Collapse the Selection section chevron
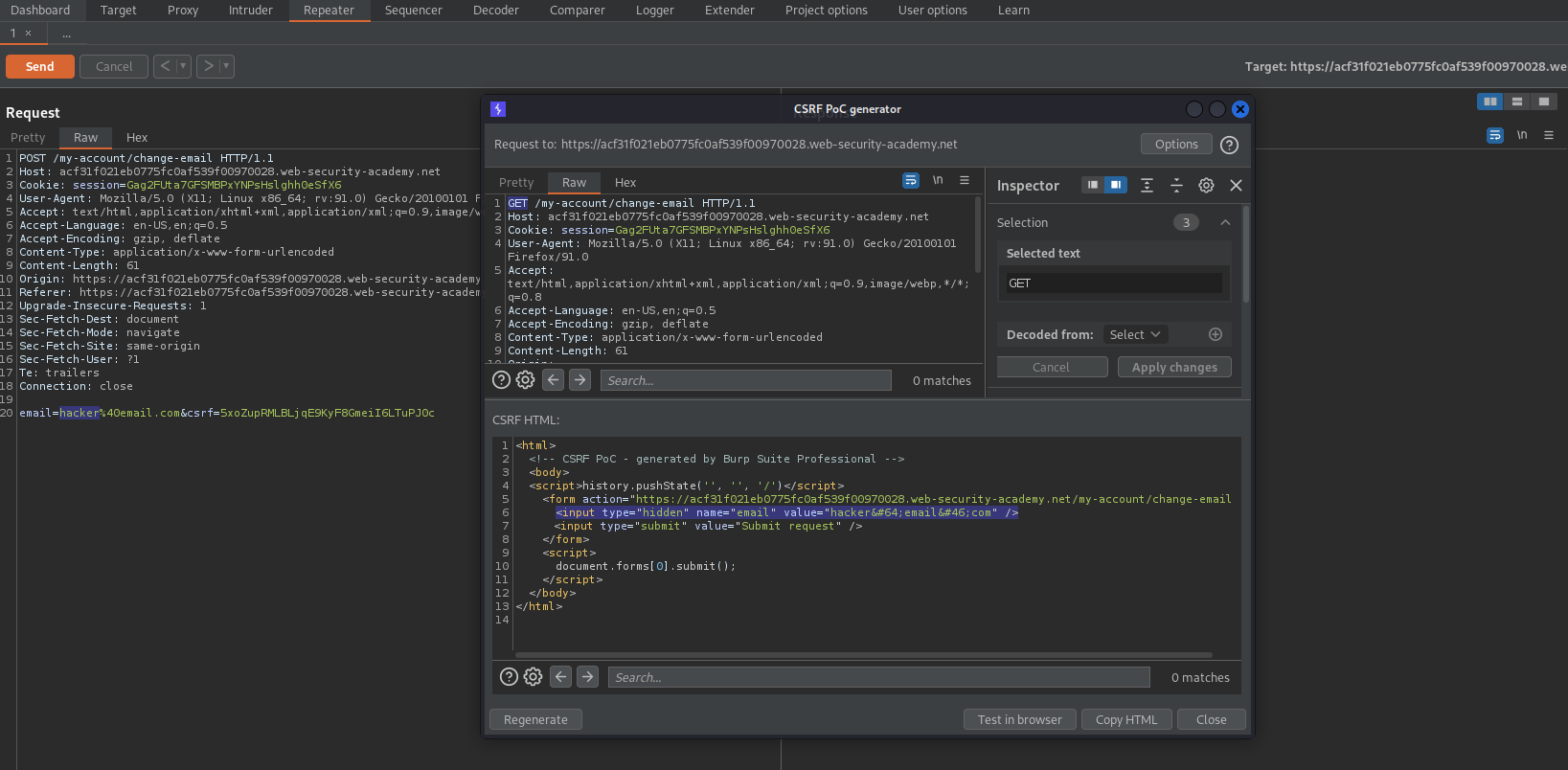Image resolution: width=1568 pixels, height=770 pixels. [x=1225, y=222]
